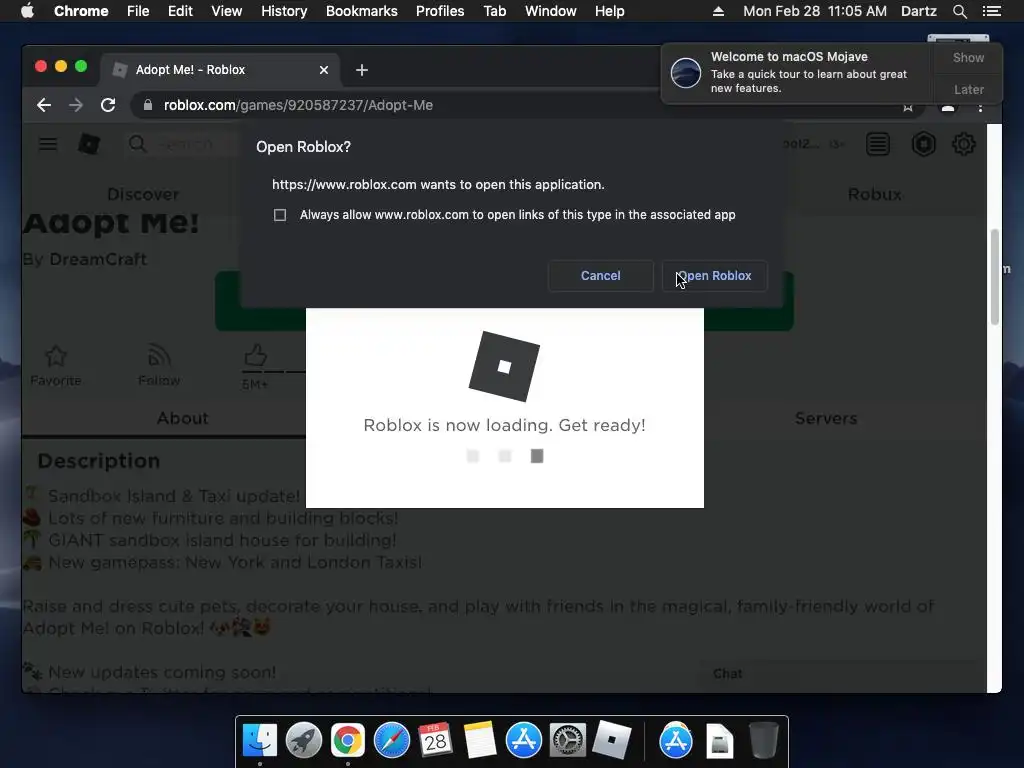Open the DreamCraft creator link

pyautogui.click(x=98, y=259)
